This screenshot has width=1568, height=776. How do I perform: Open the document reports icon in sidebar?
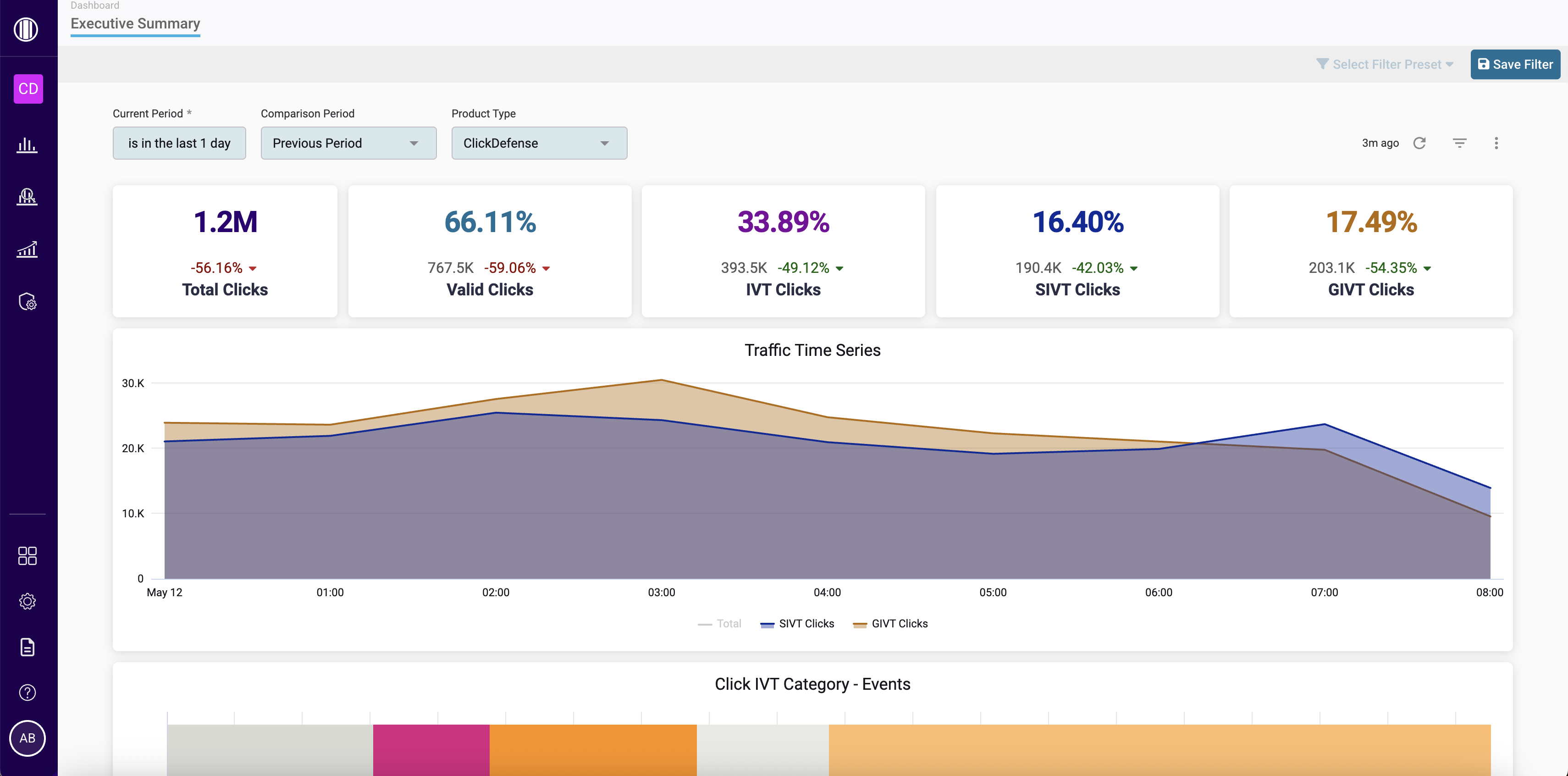(28, 647)
